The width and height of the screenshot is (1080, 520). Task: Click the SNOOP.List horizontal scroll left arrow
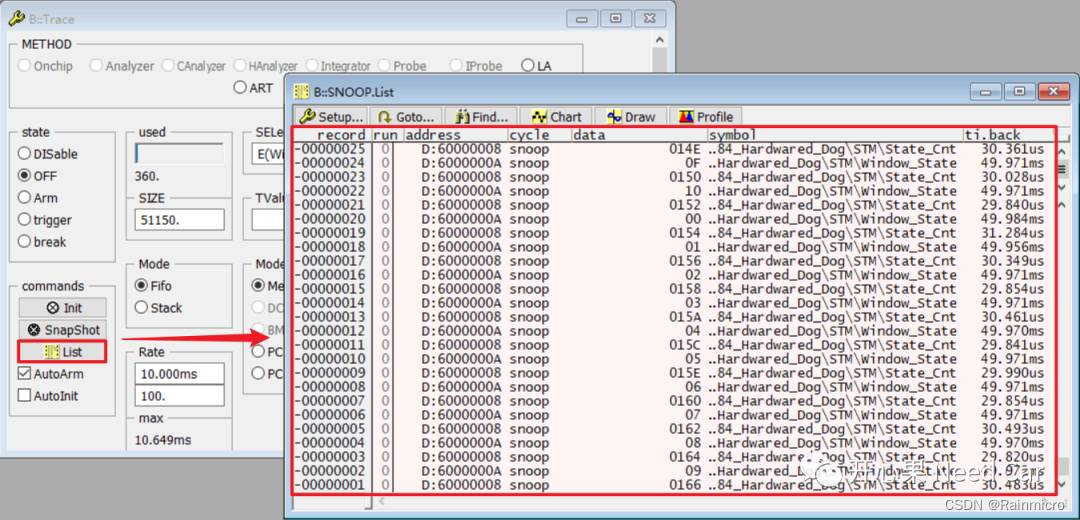pos(381,501)
